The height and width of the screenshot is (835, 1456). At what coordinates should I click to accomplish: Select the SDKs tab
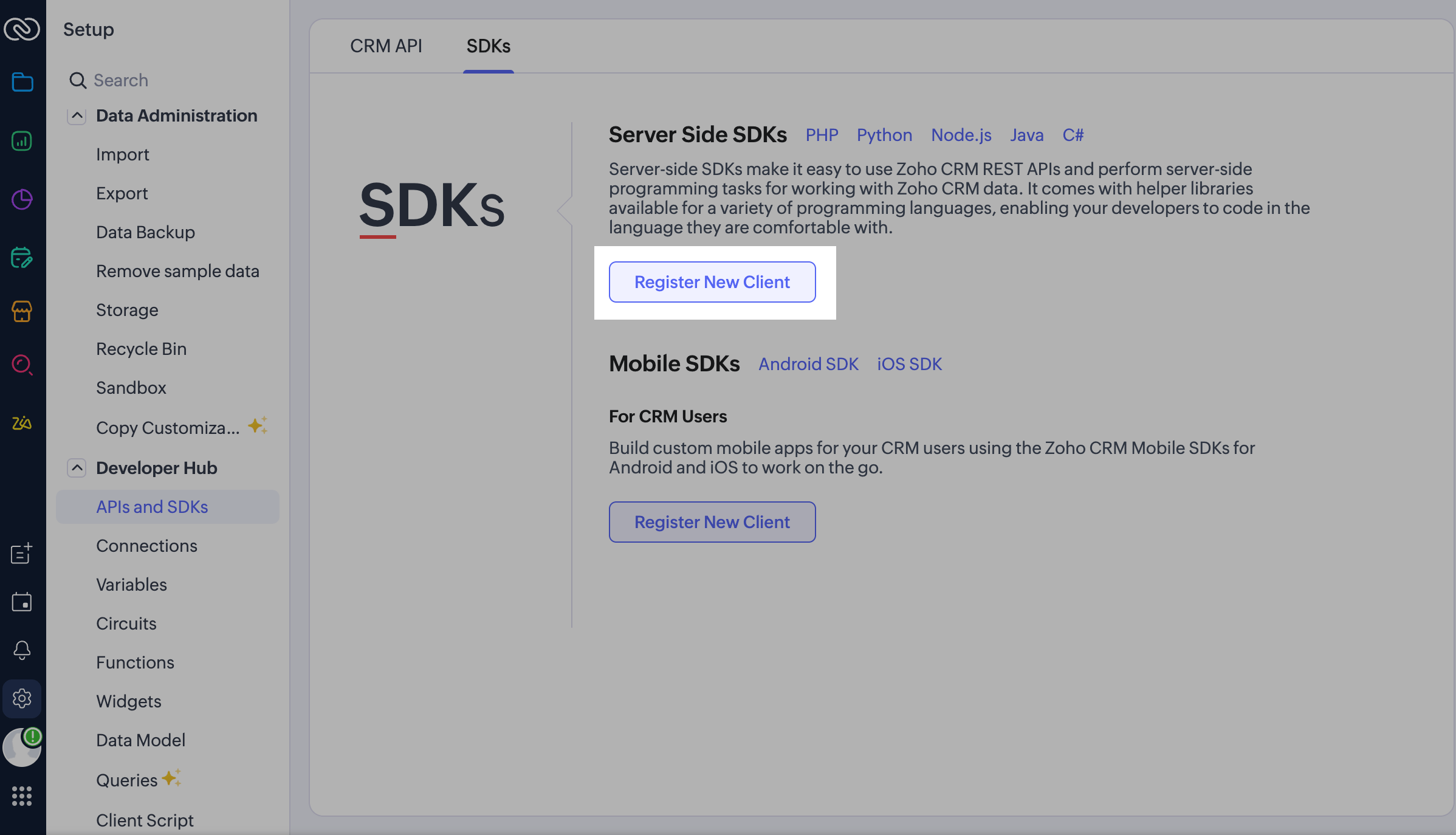tap(488, 46)
